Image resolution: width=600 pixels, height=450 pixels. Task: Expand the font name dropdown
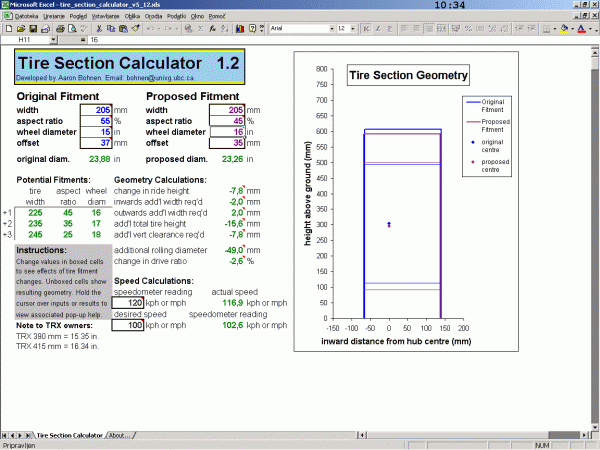click(x=332, y=28)
